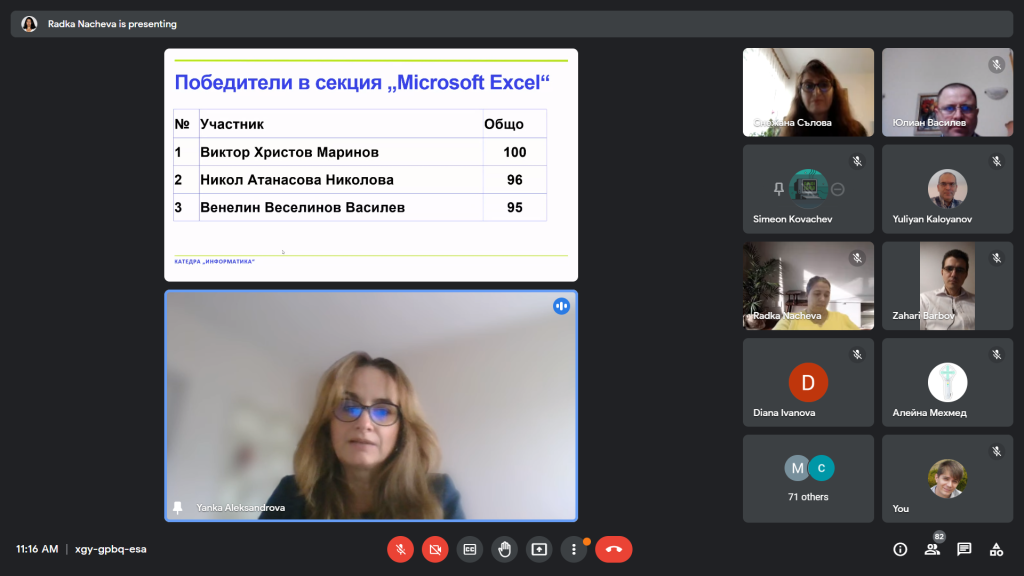Click the pin icon beside Yanka Aleksandrova
Screen dimensions: 1024x576
pyautogui.click(x=178, y=507)
